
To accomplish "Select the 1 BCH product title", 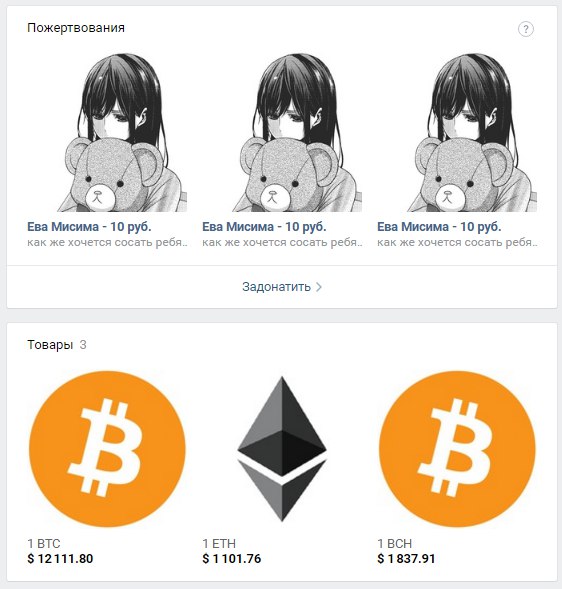I will click(x=394, y=544).
